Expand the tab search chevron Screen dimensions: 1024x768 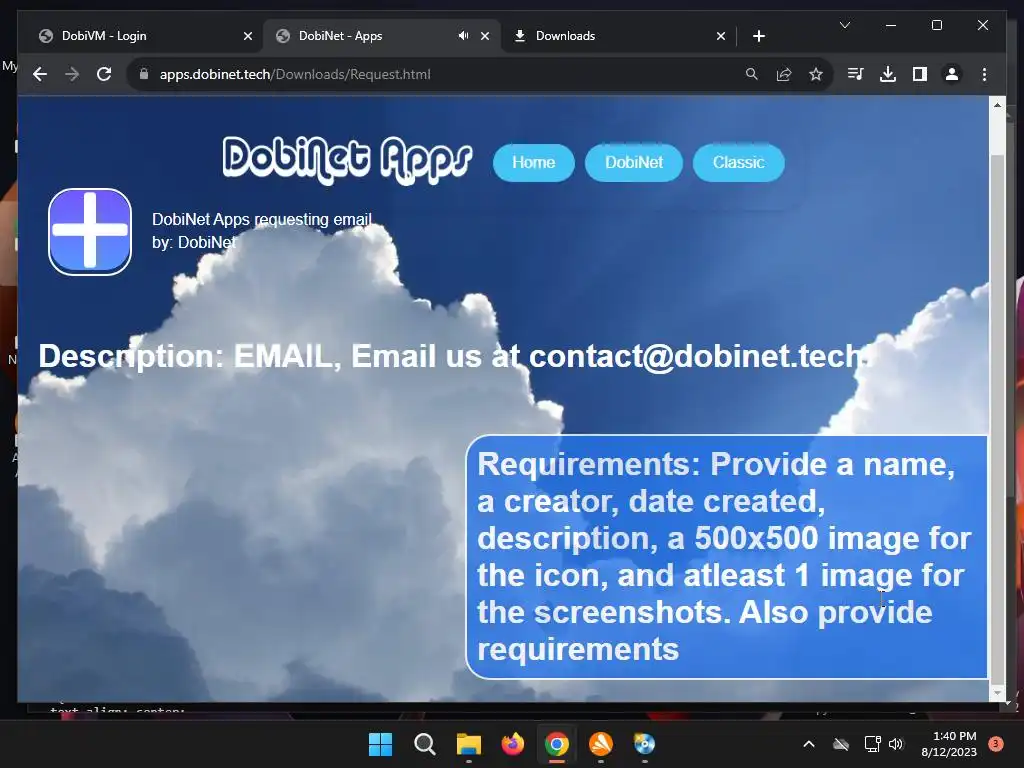point(844,25)
